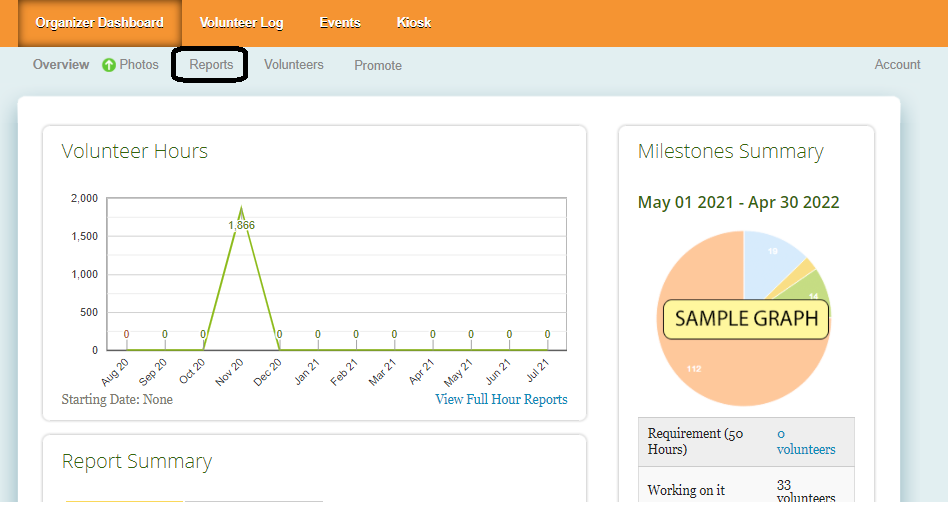Click the May 01 2021 - Apr 30 2022 date range
Viewport: 948px width, 505px height.
tap(738, 202)
